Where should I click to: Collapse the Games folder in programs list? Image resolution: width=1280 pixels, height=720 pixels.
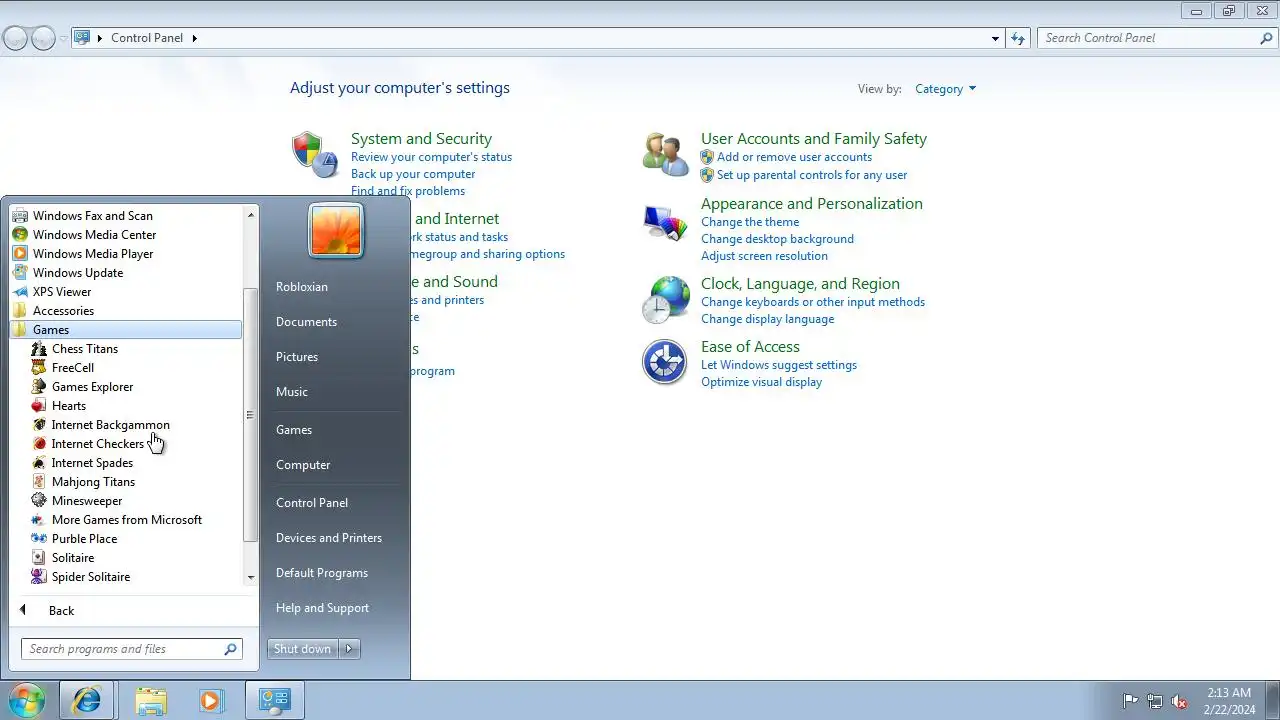coord(126,330)
